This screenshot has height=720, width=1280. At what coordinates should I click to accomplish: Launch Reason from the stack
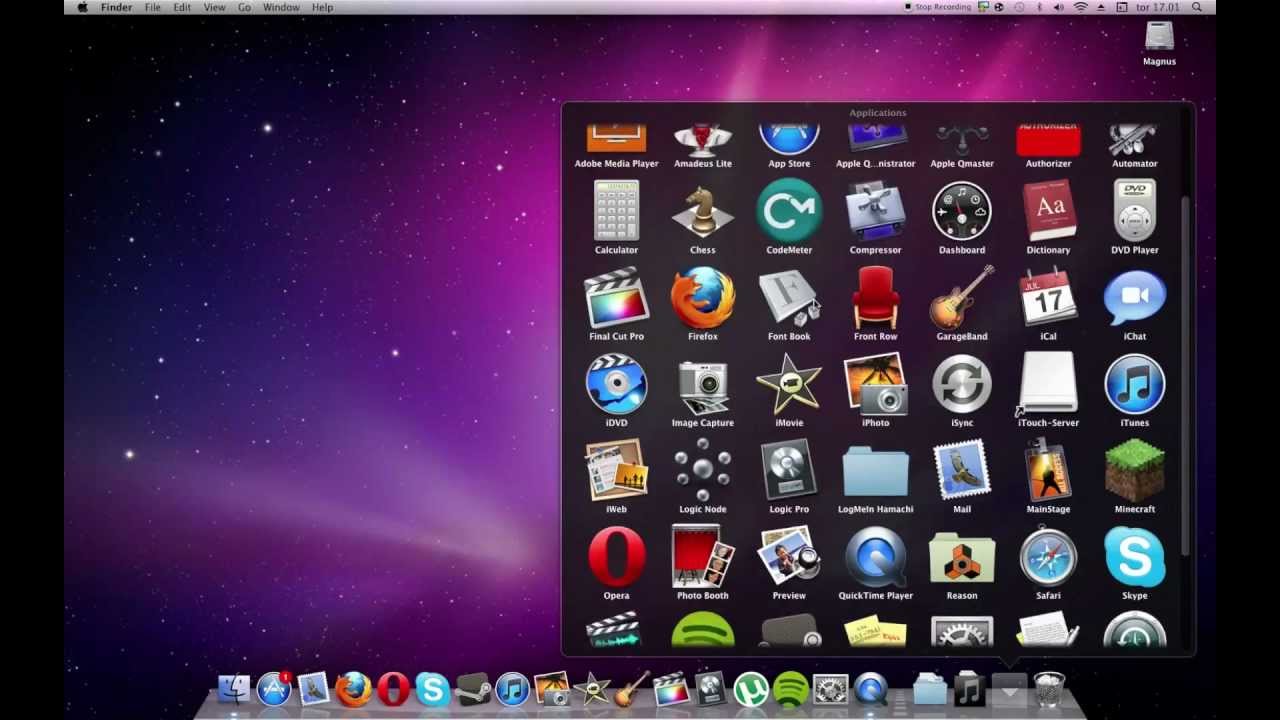coord(962,558)
